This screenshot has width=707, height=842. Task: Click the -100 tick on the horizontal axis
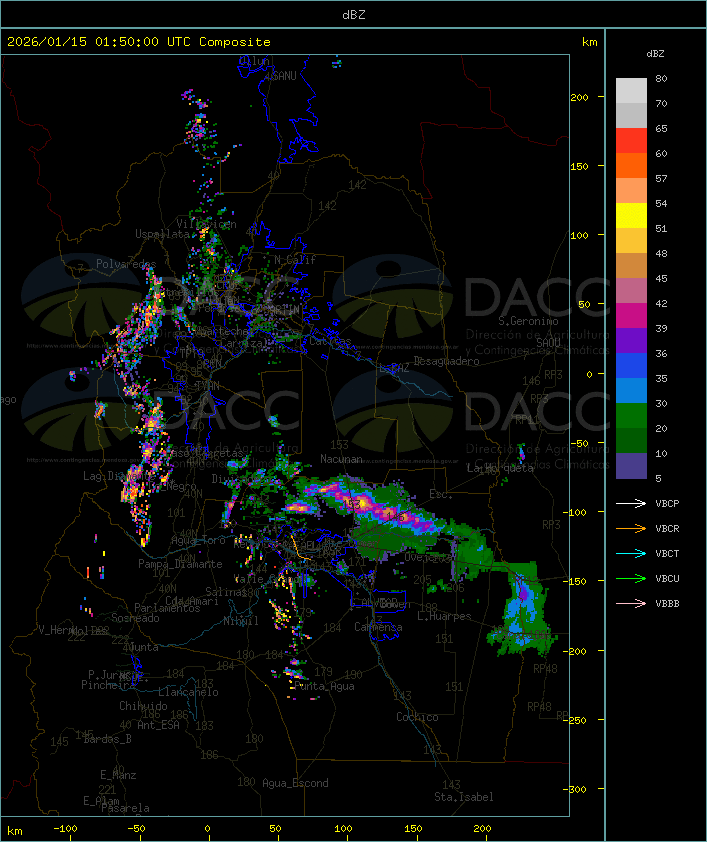(x=65, y=829)
